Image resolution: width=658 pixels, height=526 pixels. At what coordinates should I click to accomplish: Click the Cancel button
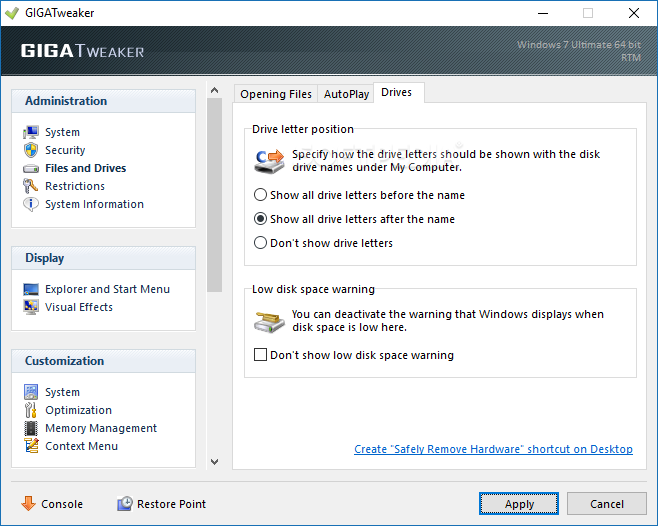(607, 503)
